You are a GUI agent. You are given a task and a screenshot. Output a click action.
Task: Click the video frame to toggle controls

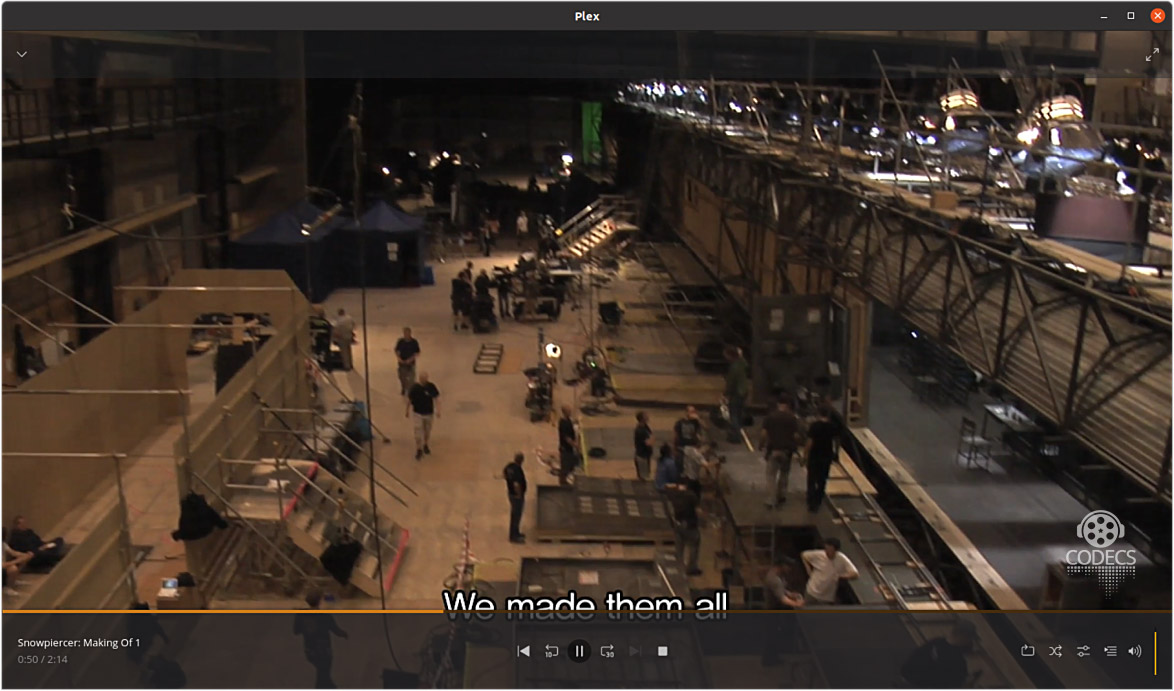[587, 330]
